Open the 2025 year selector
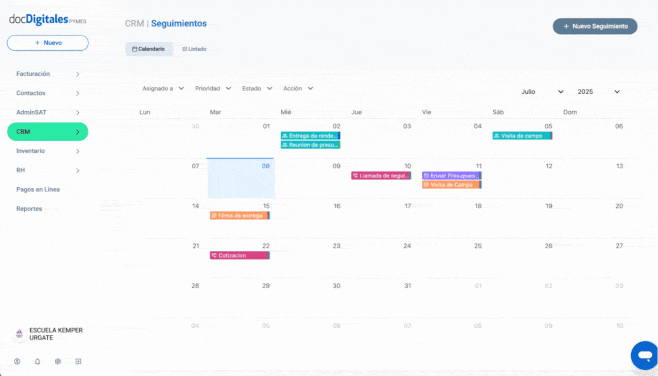The image size is (658, 376). 598,91
